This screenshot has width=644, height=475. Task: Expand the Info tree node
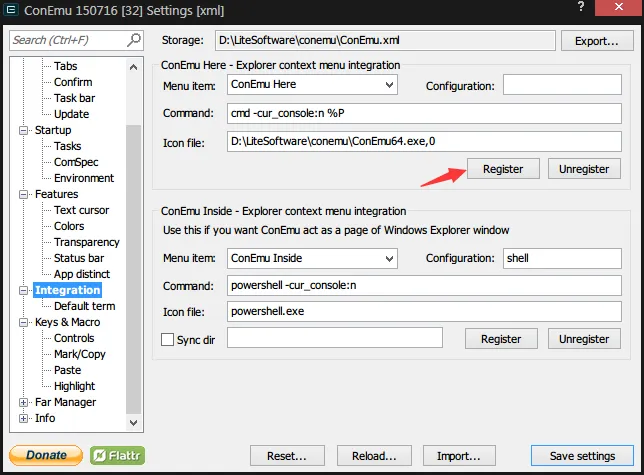[x=23, y=419]
